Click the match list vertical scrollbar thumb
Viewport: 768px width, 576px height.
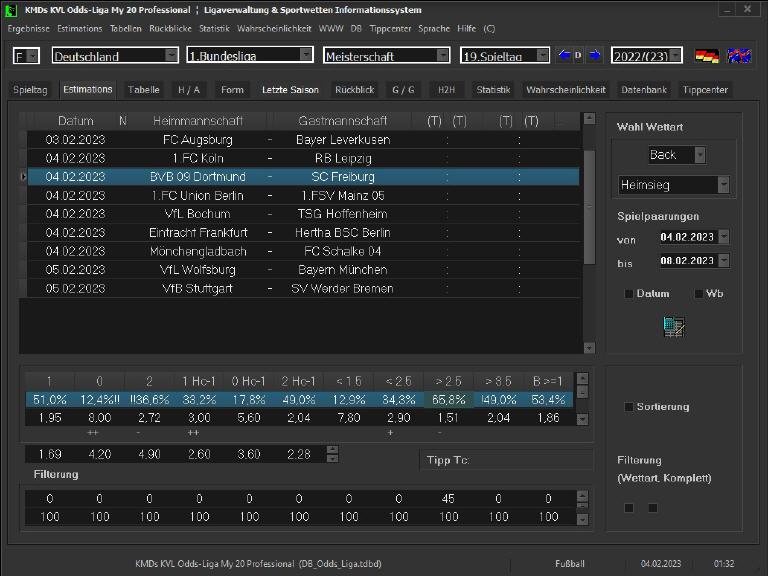click(x=589, y=207)
